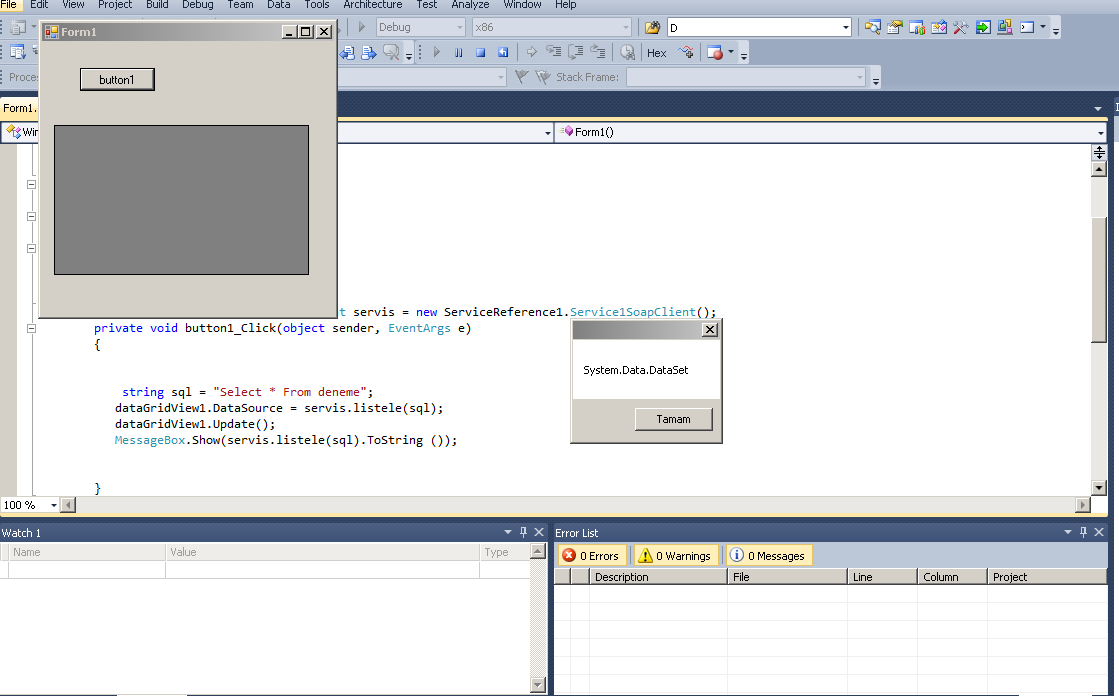
Task: Open the Team Explorer toolbar icon
Action: tap(917, 27)
